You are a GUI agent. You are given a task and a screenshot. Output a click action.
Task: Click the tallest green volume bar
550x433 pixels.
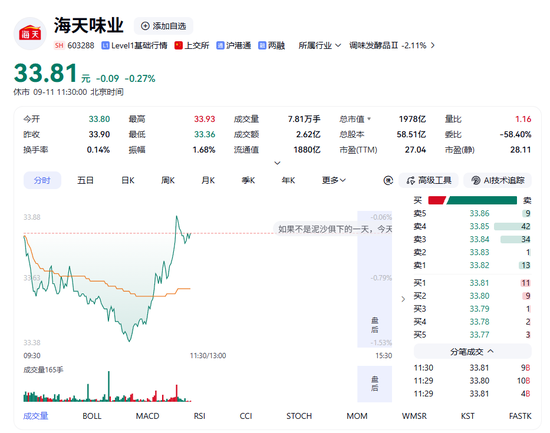click(109, 386)
